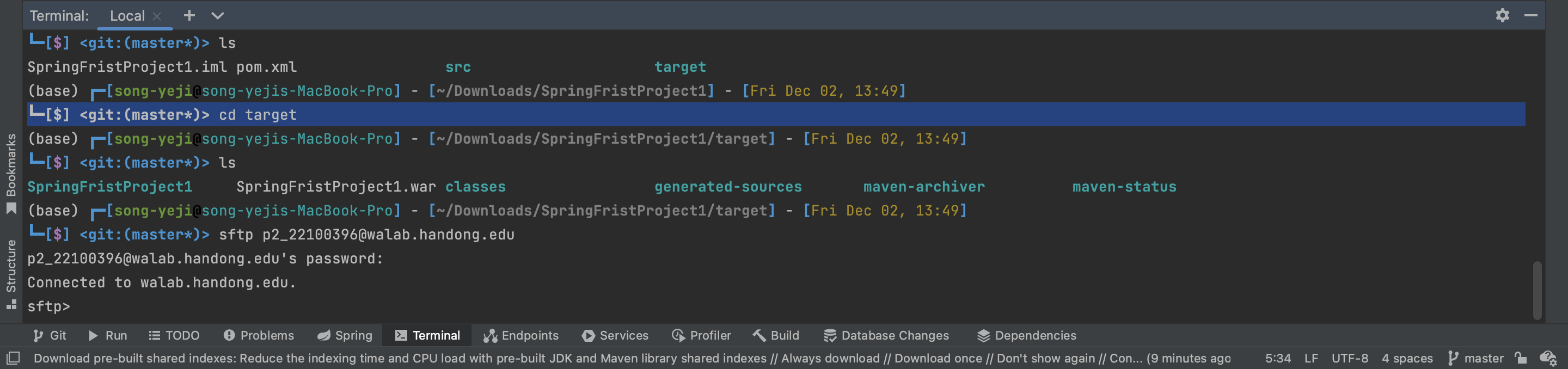Click 'SpringFristProject1.iml' in the output
Image resolution: width=1568 pixels, height=369 pixels.
(x=127, y=67)
